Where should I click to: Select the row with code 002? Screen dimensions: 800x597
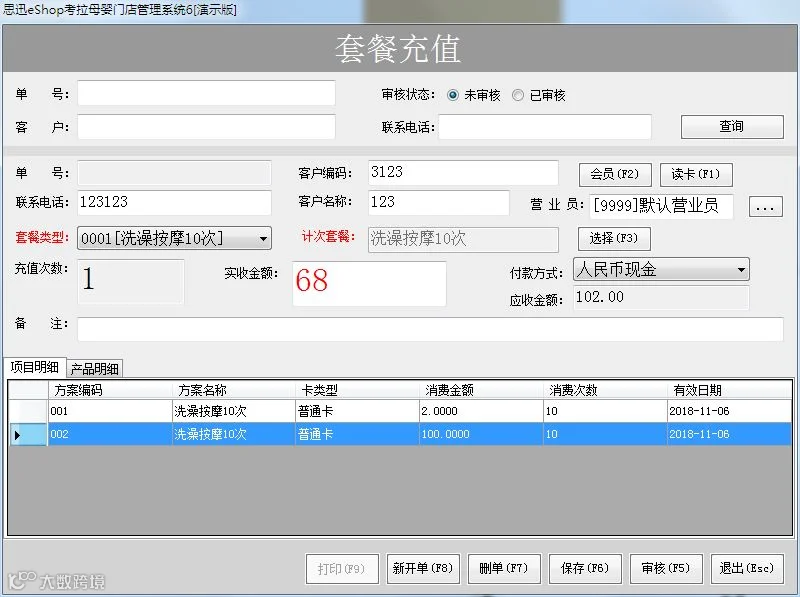400,434
